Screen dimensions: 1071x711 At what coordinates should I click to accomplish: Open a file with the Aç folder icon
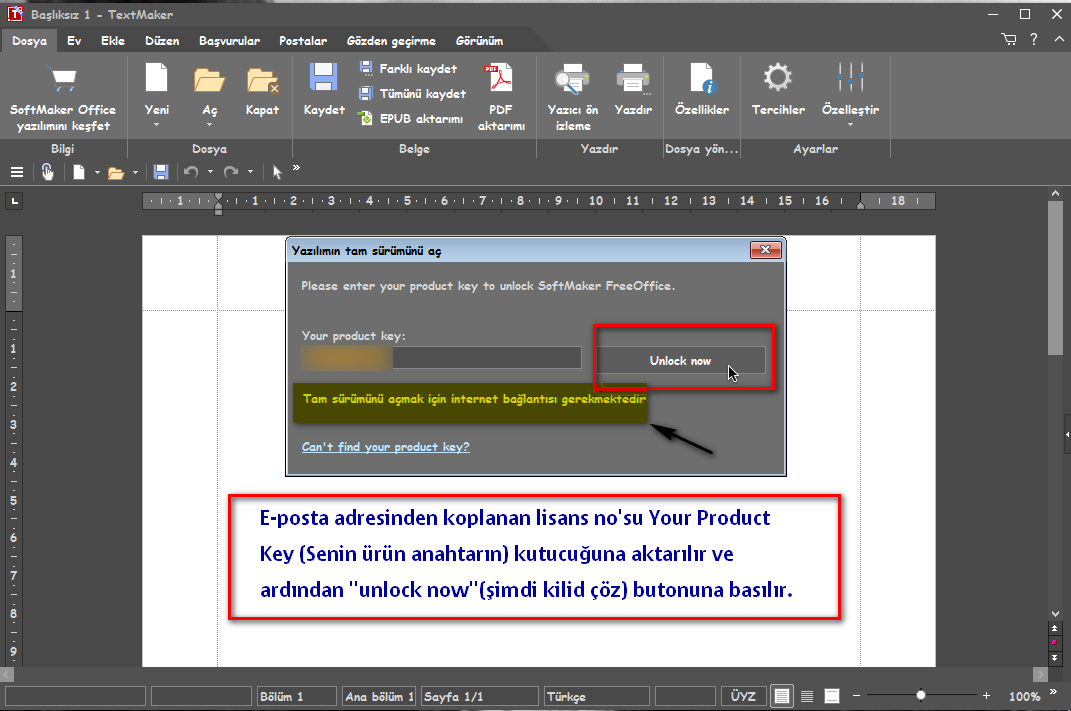(x=209, y=79)
